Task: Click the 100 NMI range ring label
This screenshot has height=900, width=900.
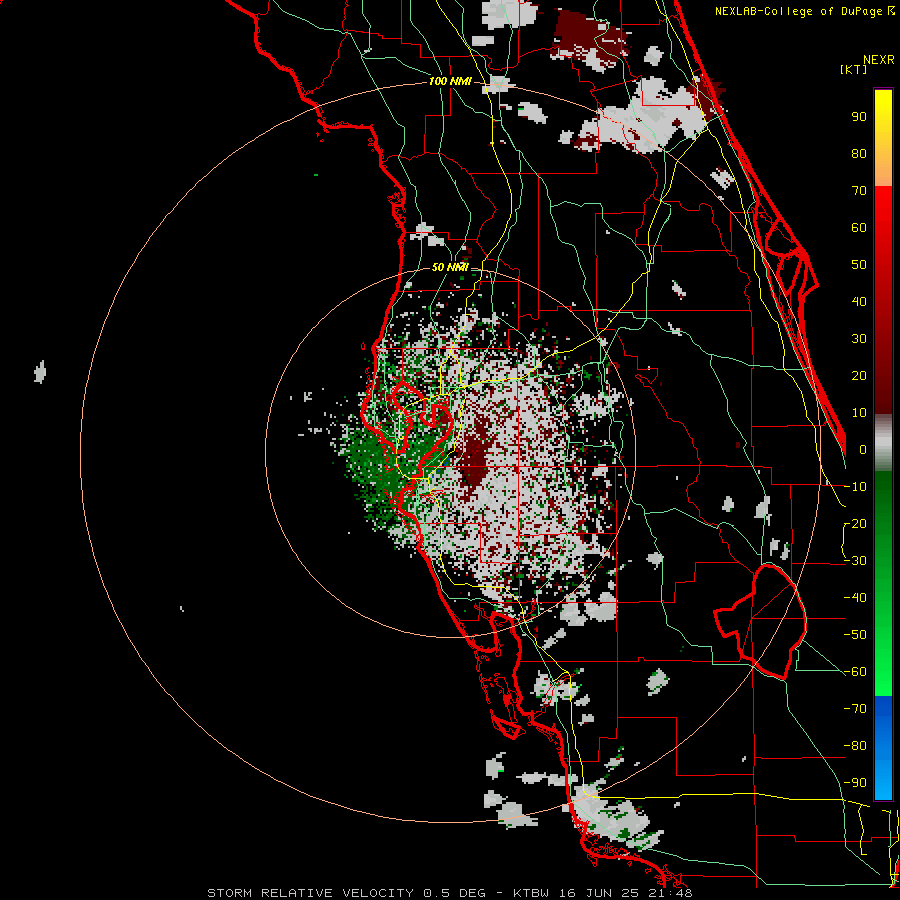Action: point(450,81)
